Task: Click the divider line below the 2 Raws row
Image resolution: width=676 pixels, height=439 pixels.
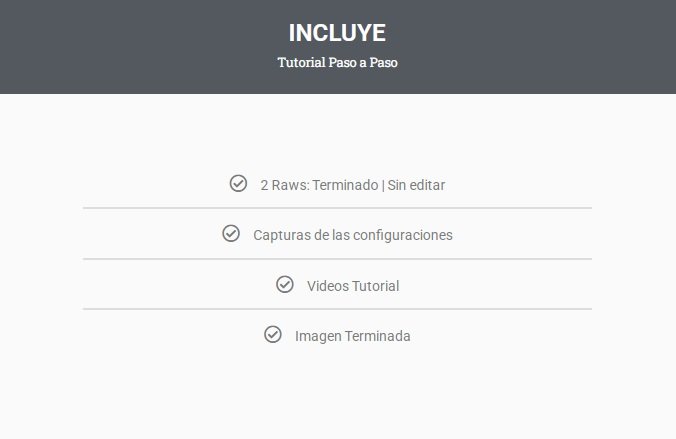Action: point(337,208)
